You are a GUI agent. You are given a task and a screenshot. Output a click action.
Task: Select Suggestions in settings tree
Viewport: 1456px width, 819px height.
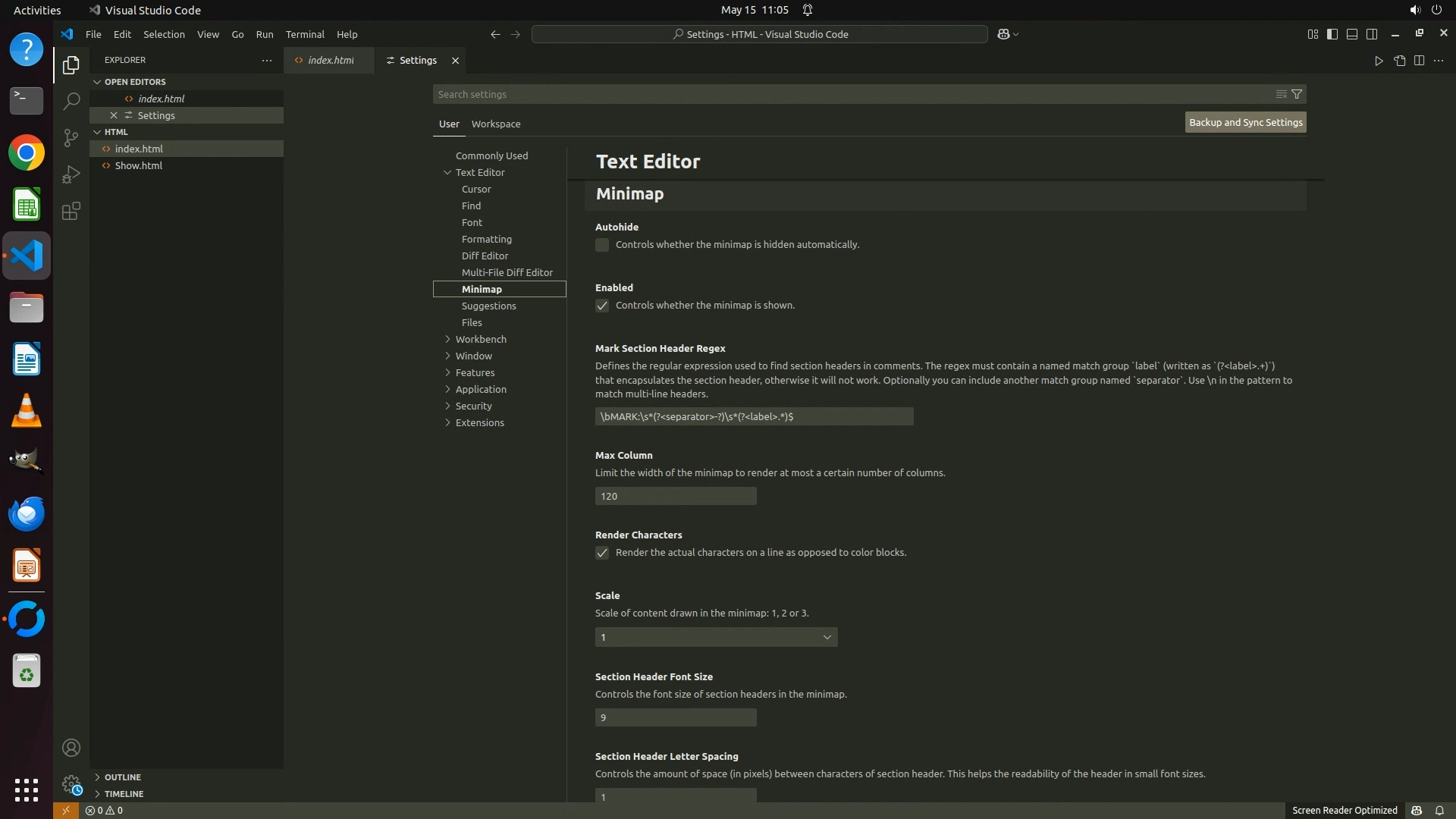coord(488,306)
